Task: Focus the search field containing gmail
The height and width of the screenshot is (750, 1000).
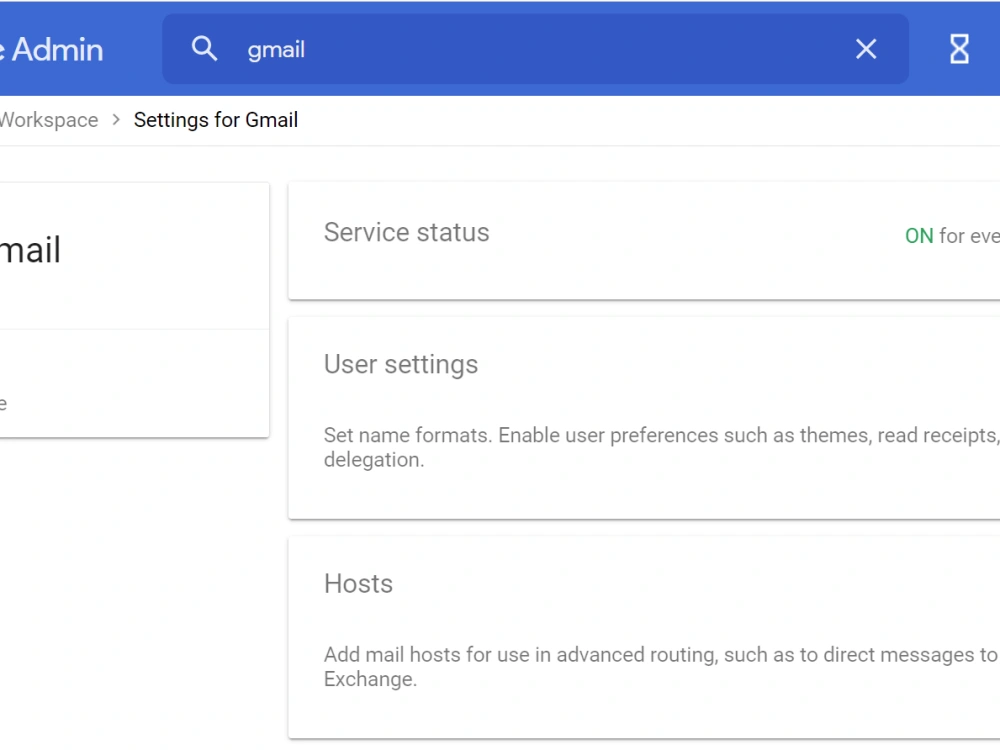Action: [x=536, y=49]
